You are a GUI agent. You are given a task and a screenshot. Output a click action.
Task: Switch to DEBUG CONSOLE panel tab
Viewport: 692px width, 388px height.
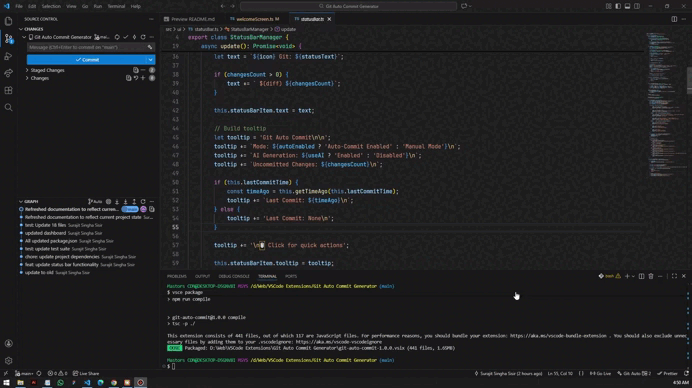[234, 276]
